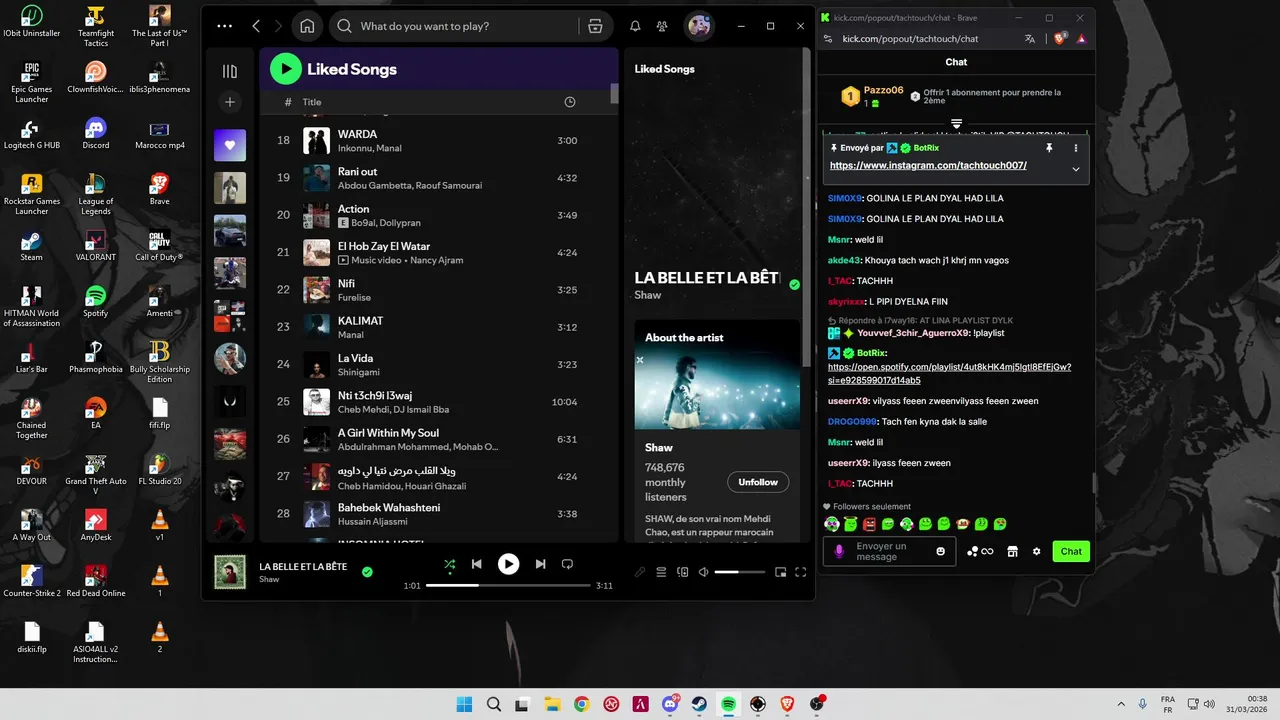
Task: Click the Instagram tachtouch007 link in chat
Action: [x=928, y=165]
